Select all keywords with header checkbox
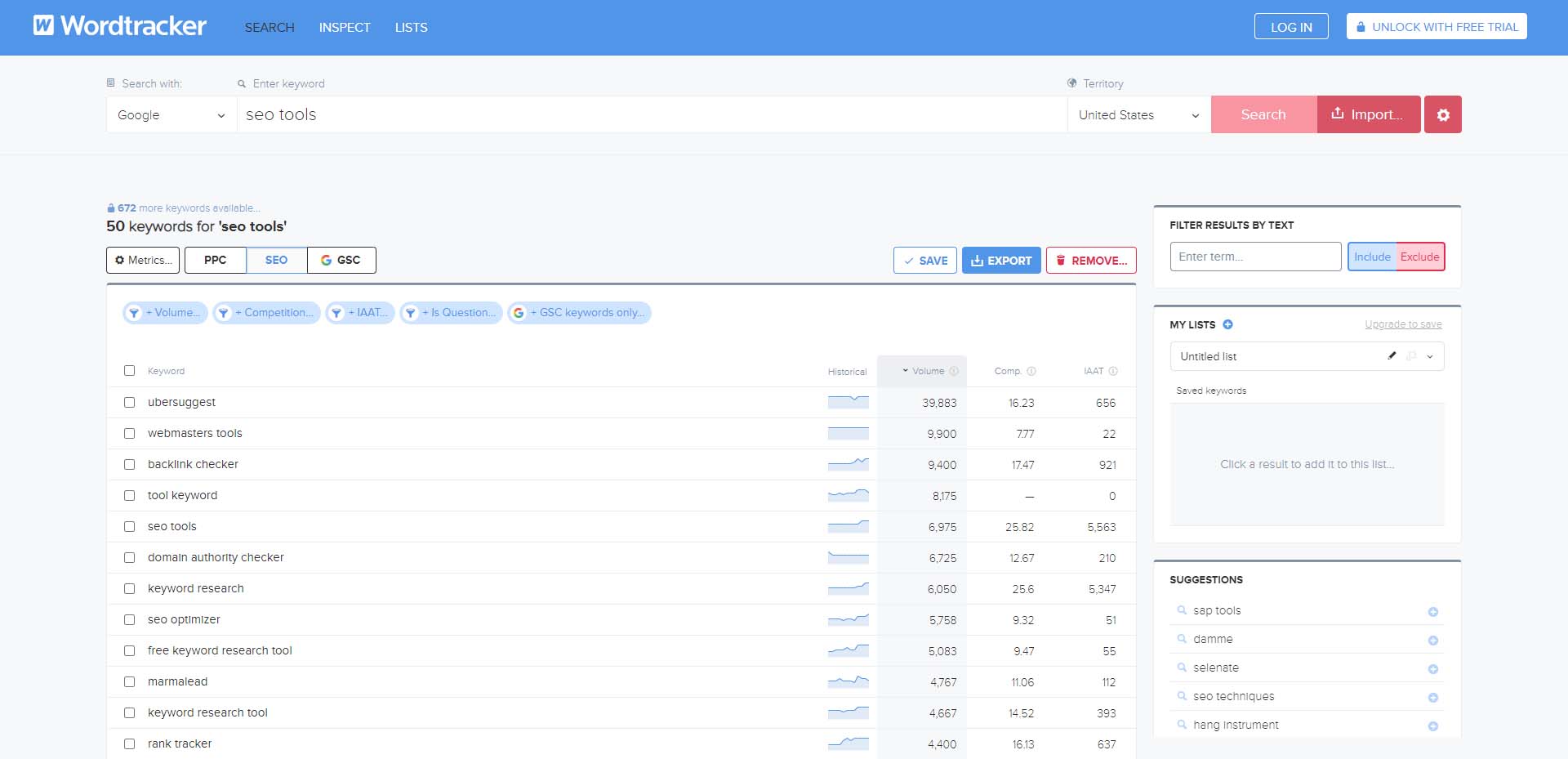This screenshot has width=1568, height=759. pyautogui.click(x=129, y=370)
